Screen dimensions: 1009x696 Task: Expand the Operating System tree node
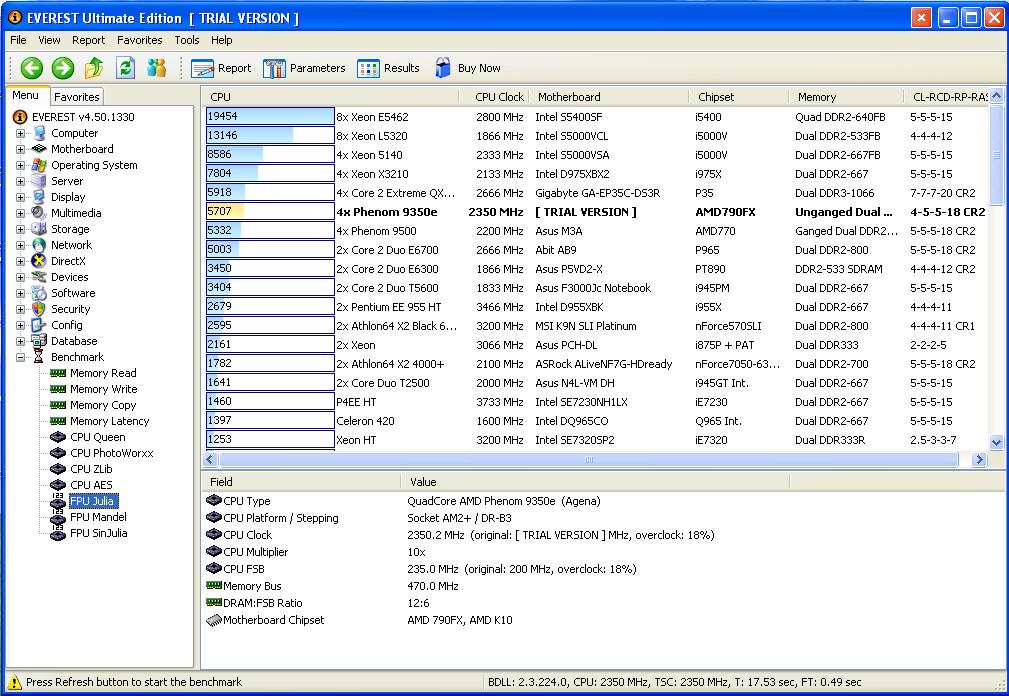(20, 165)
